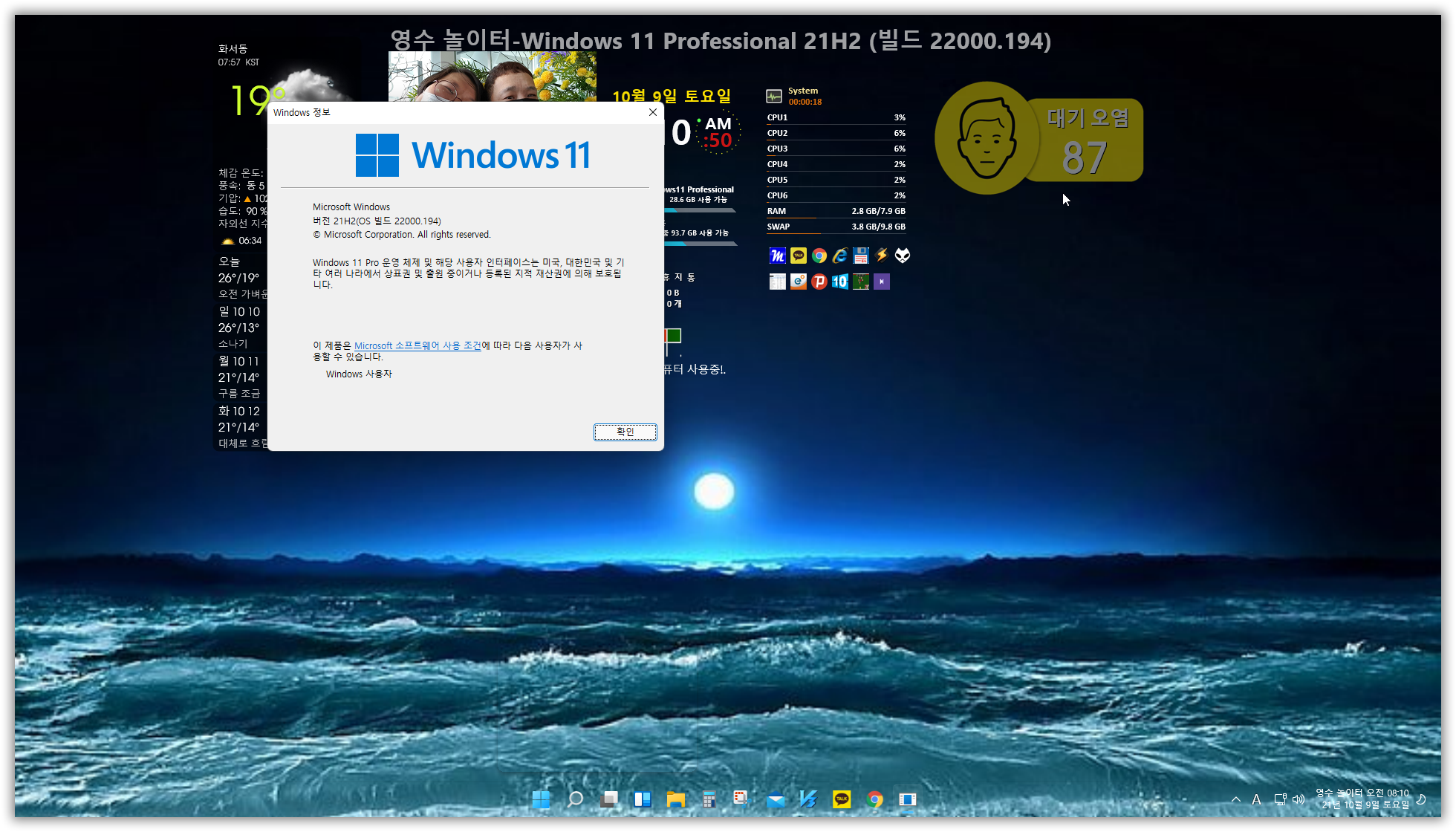Click the CPU6 2% usage row
Image resolution: width=1456 pixels, height=832 pixels.
pos(836,195)
